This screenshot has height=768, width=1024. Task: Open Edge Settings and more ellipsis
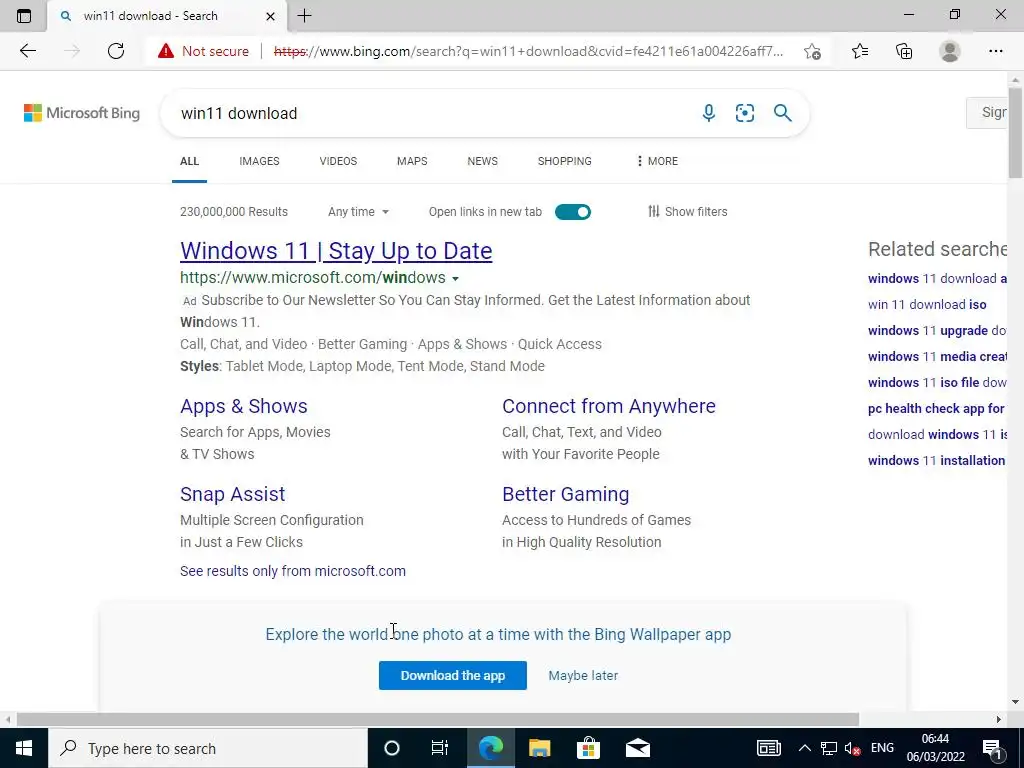pyautogui.click(x=995, y=51)
